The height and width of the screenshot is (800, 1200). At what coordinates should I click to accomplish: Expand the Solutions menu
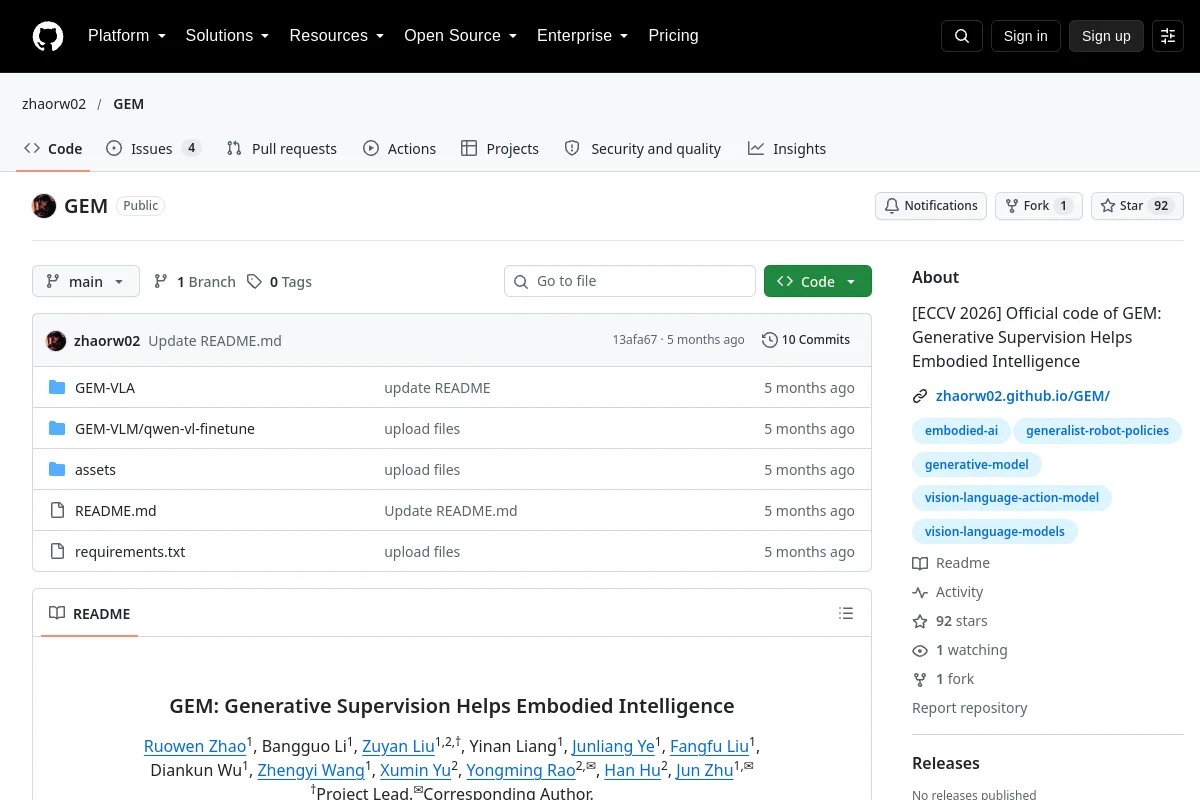(227, 36)
